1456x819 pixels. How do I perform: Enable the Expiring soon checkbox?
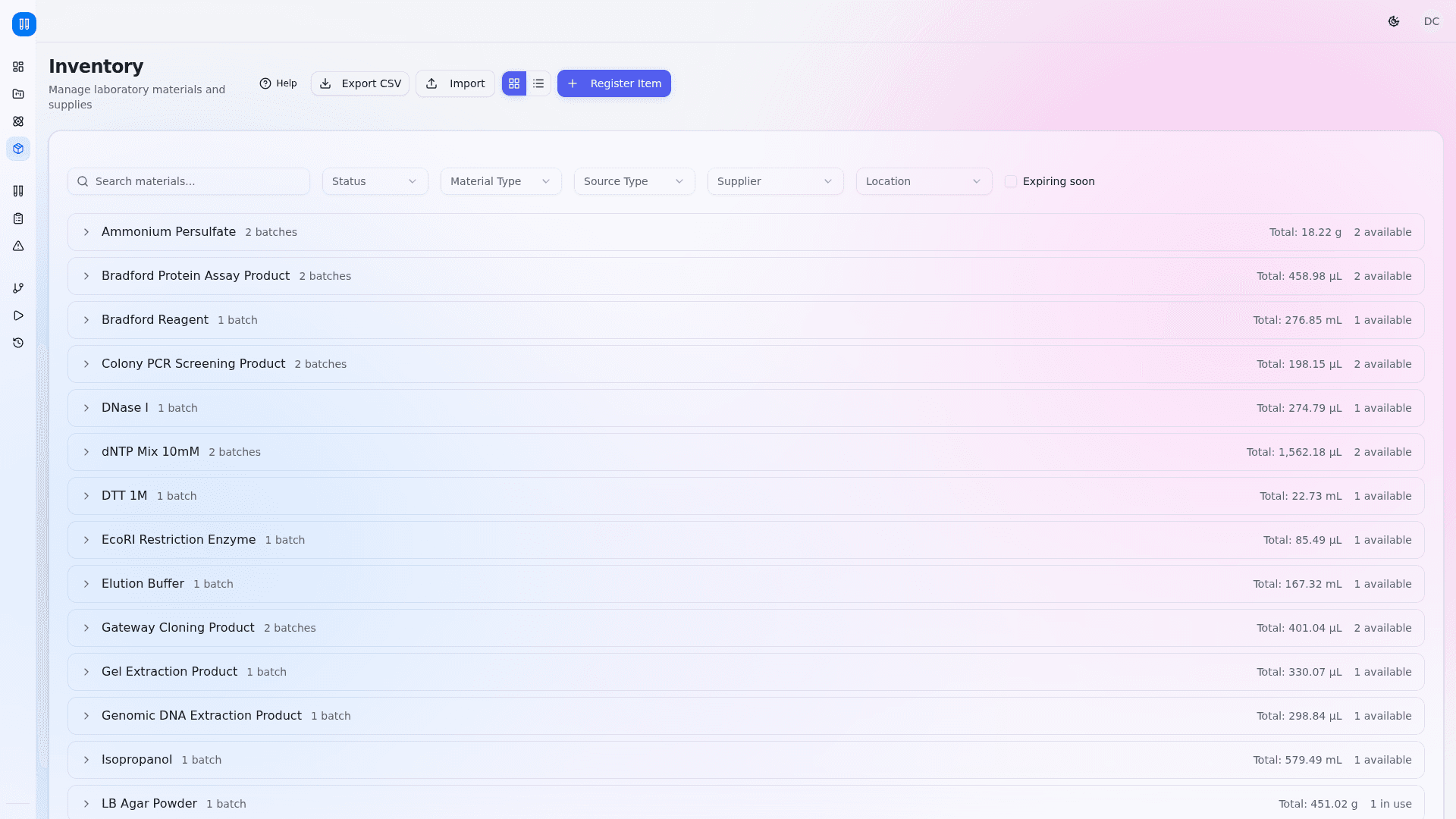click(1011, 181)
